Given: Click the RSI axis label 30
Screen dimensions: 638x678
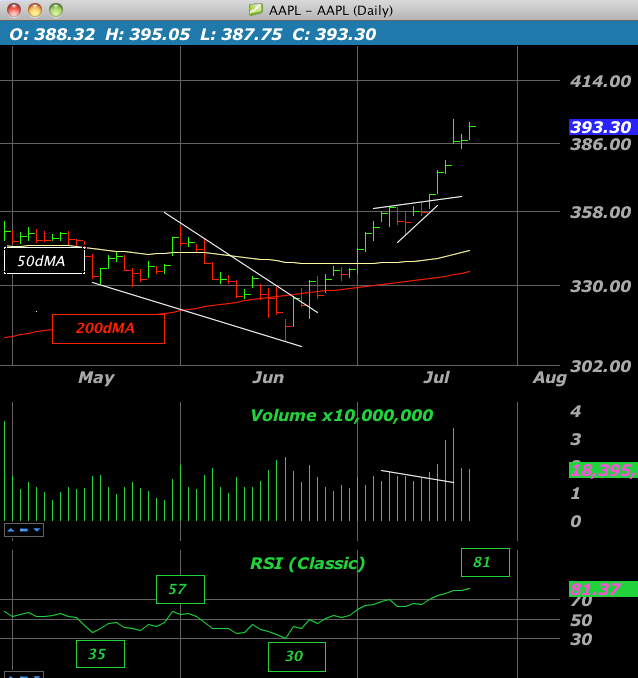Looking at the screenshot, I should 581,640.
